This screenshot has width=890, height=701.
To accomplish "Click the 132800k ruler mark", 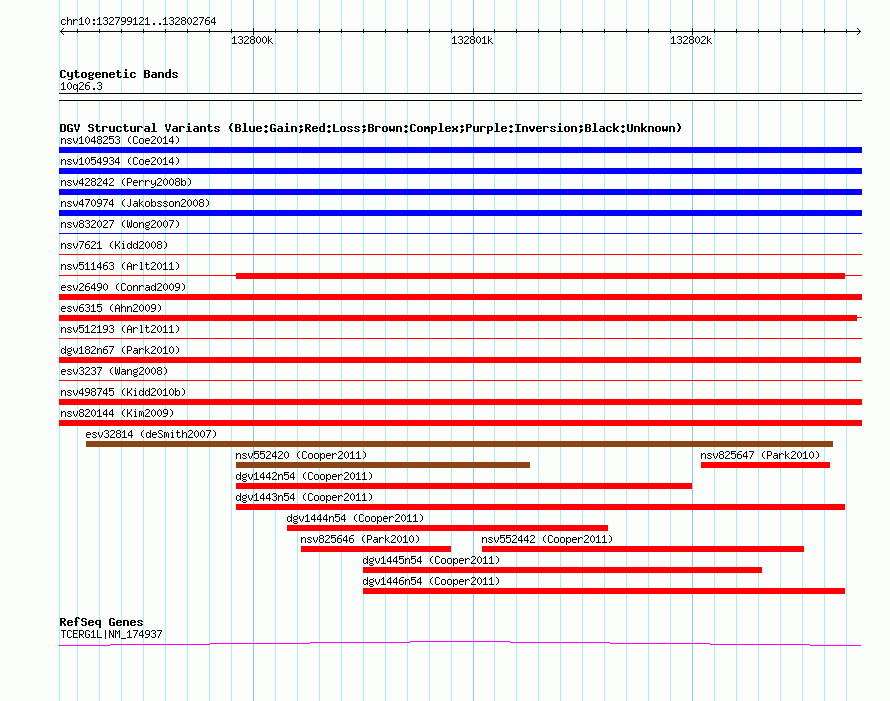I will [x=252, y=40].
